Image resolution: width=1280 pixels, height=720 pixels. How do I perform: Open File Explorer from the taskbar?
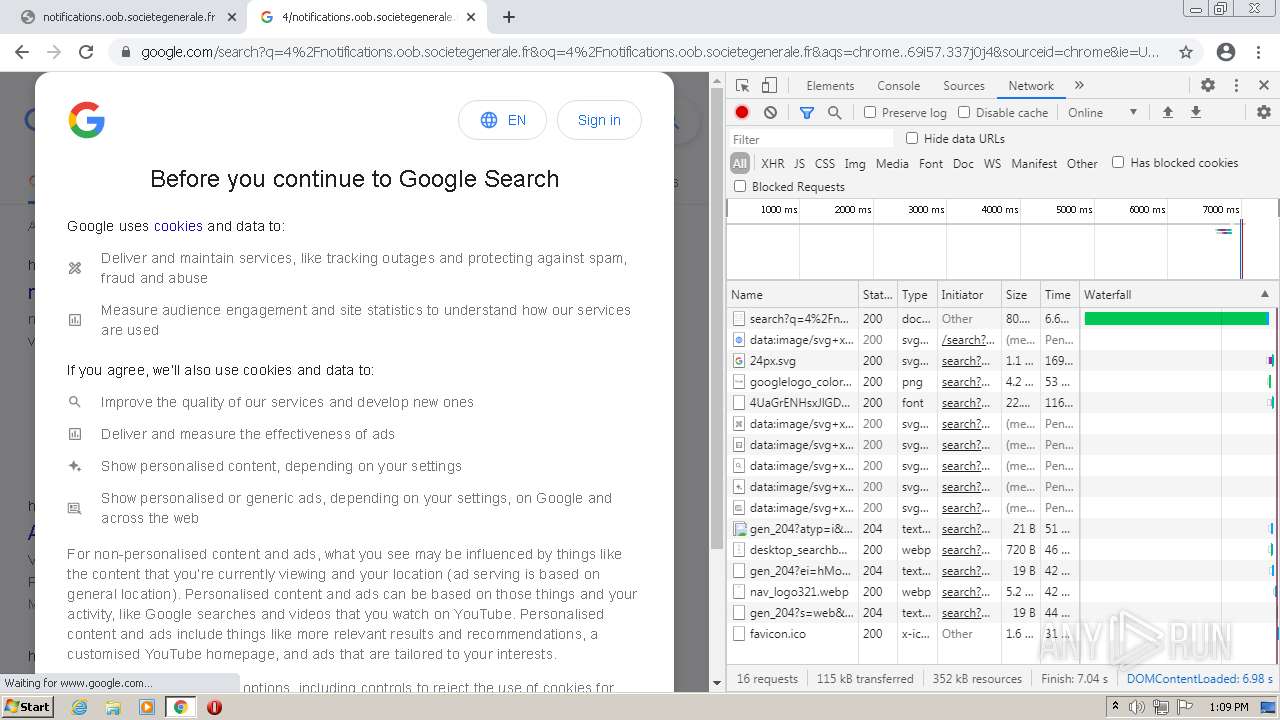coord(113,707)
